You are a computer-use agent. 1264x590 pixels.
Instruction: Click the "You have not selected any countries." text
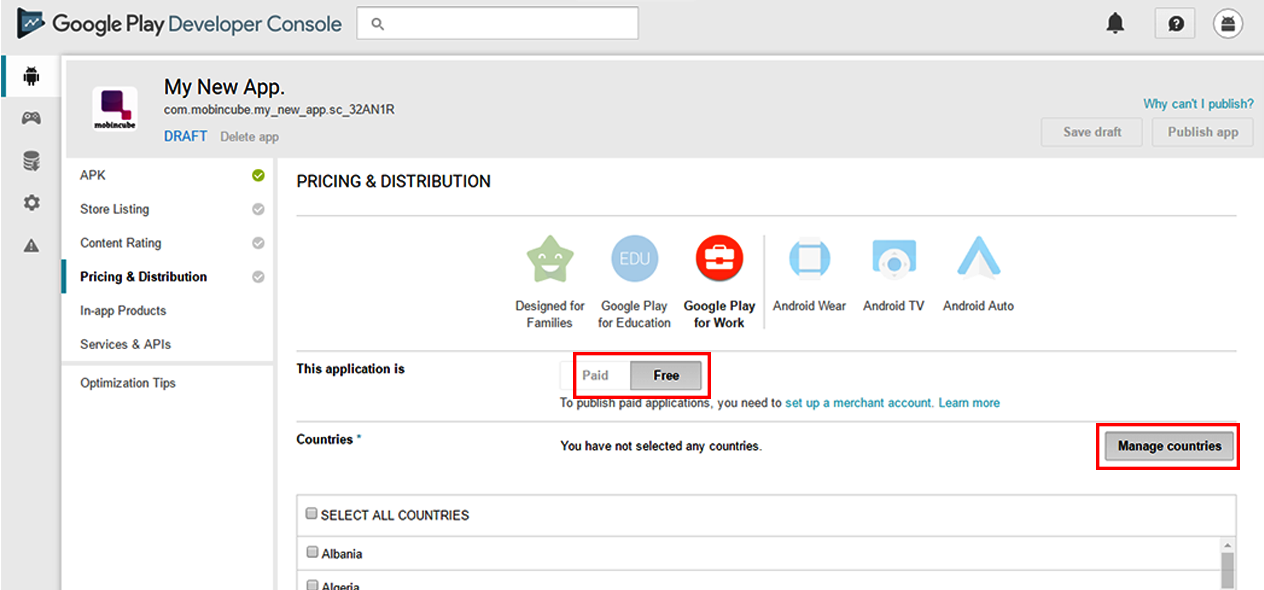(661, 446)
